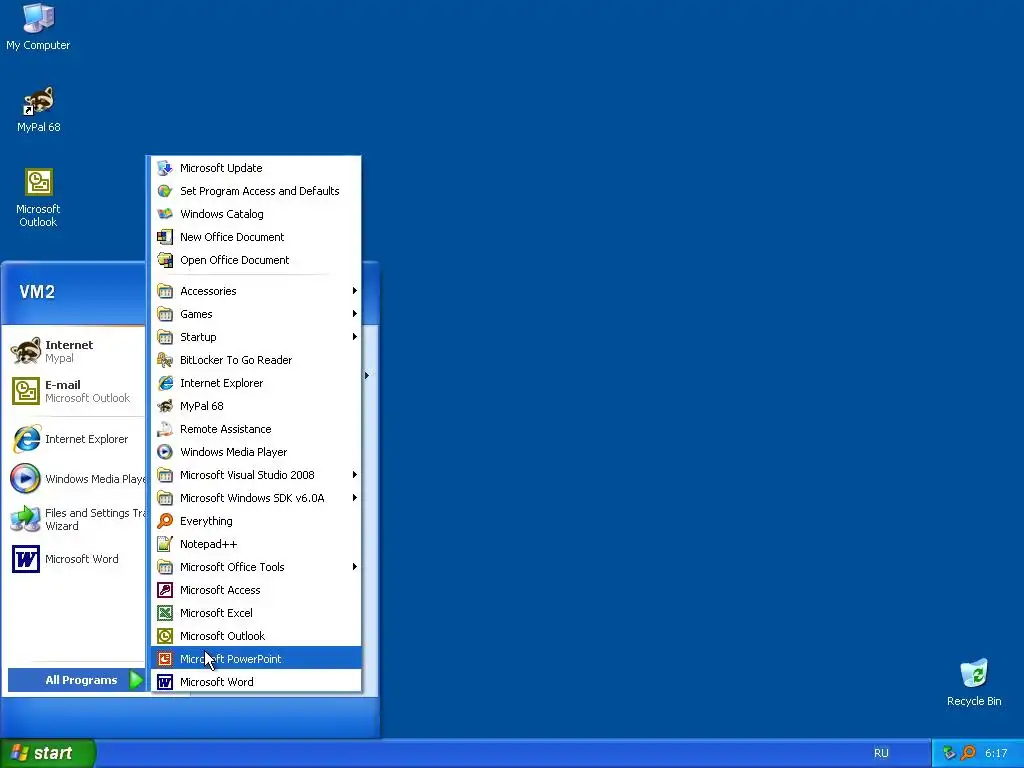Click the All Programs green arrow

(136, 680)
